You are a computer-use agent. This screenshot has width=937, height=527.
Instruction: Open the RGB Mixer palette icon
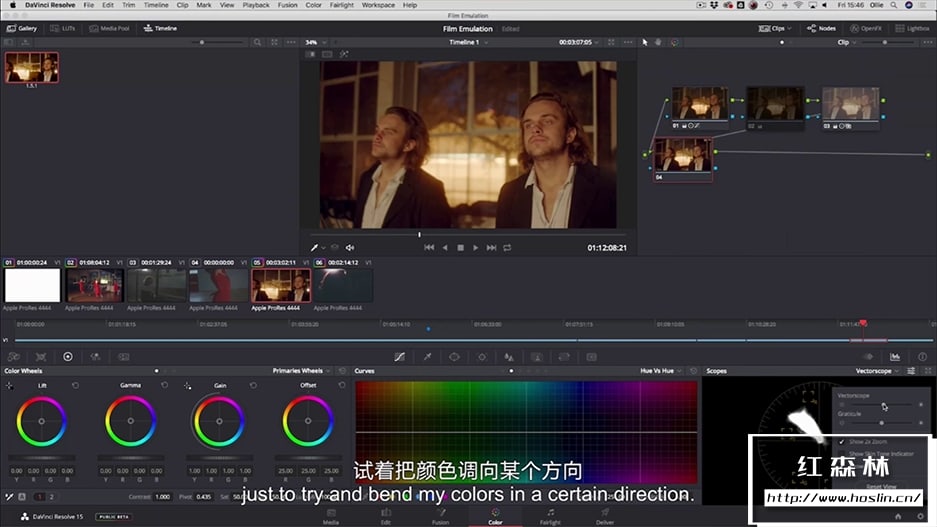pos(96,357)
